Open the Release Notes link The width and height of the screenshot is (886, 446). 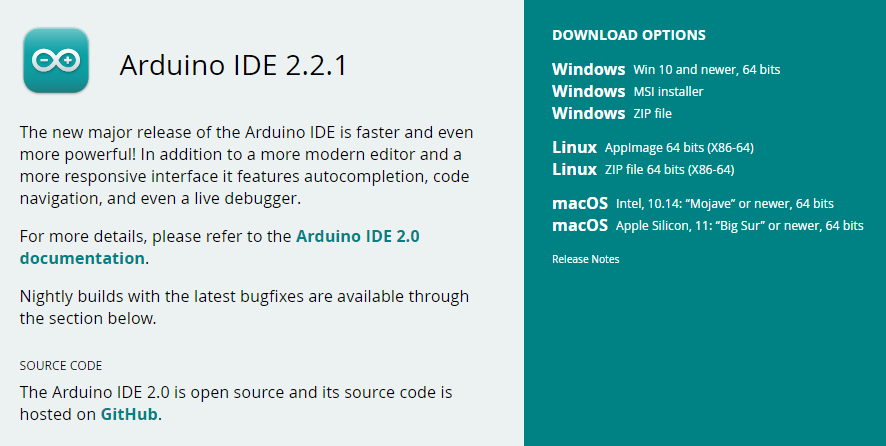[x=585, y=260]
